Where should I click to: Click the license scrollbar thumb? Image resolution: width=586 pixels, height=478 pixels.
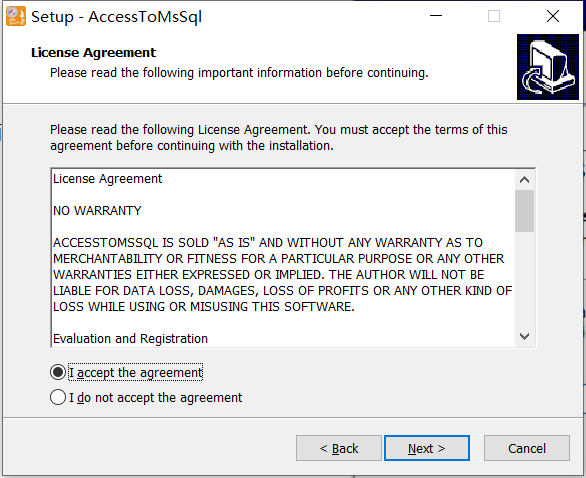pos(524,211)
